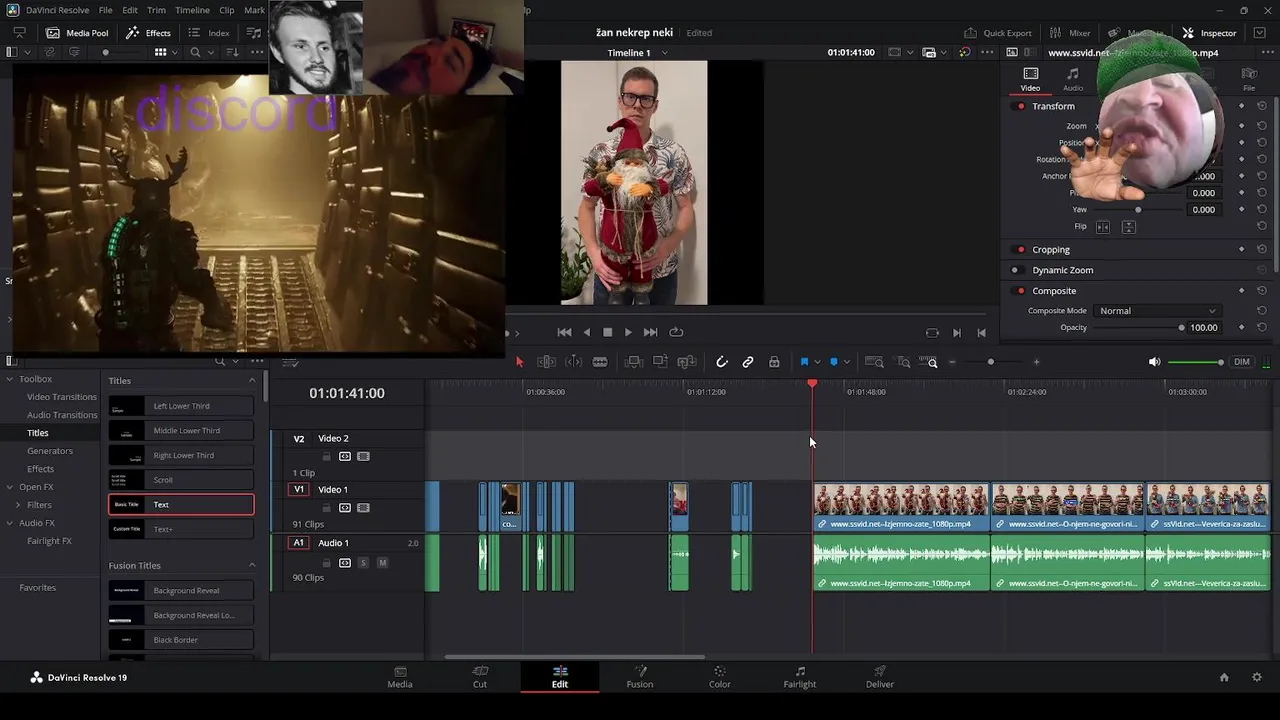Open the Trim menu
Image resolution: width=1280 pixels, height=720 pixels.
pos(157,10)
